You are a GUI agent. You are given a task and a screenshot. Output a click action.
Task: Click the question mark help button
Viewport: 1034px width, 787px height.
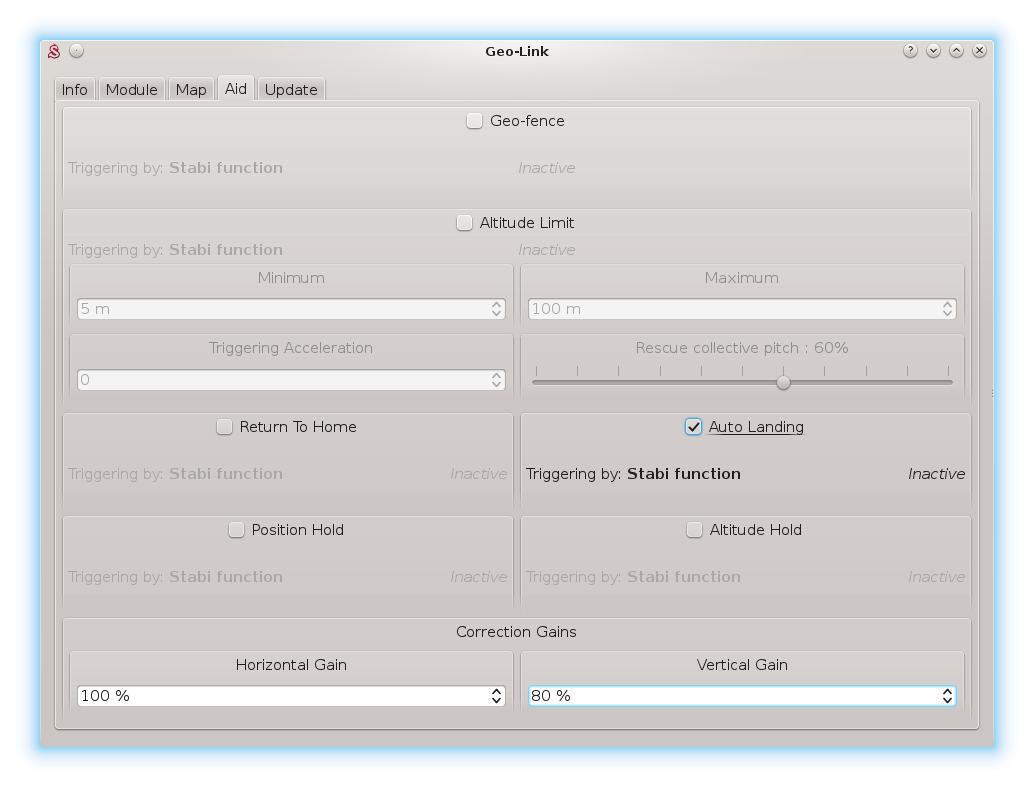(x=910, y=51)
